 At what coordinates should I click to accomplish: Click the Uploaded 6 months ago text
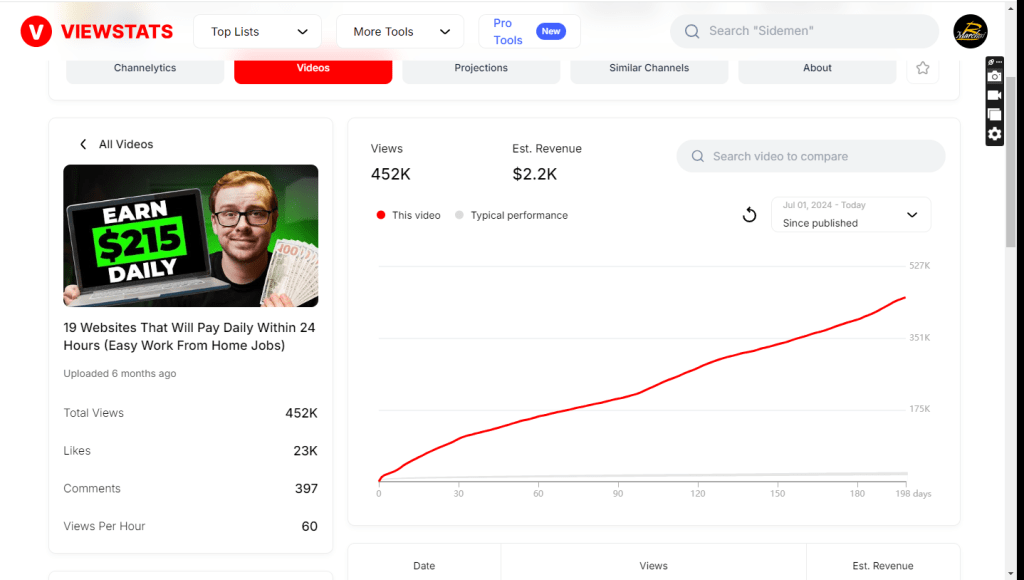[x=120, y=374]
